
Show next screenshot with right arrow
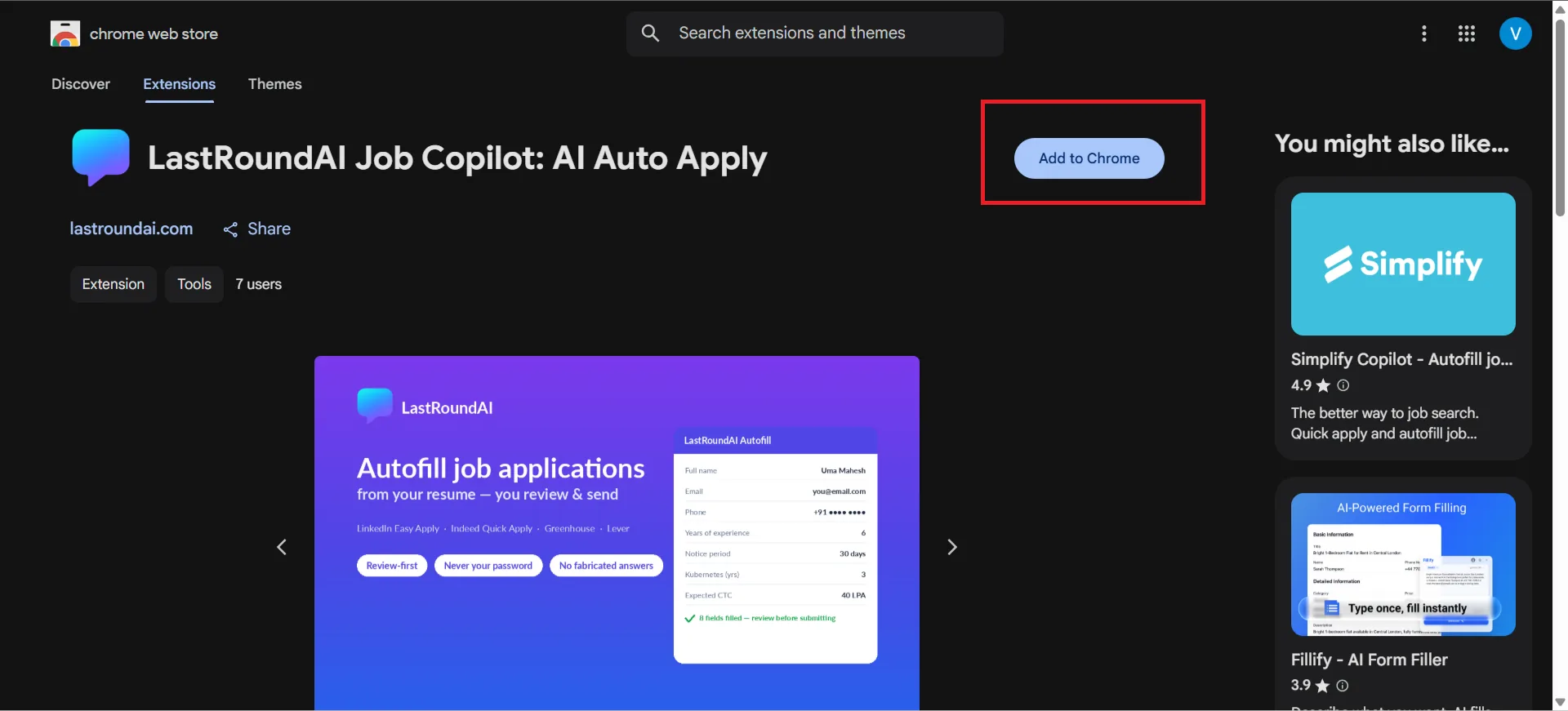(952, 547)
